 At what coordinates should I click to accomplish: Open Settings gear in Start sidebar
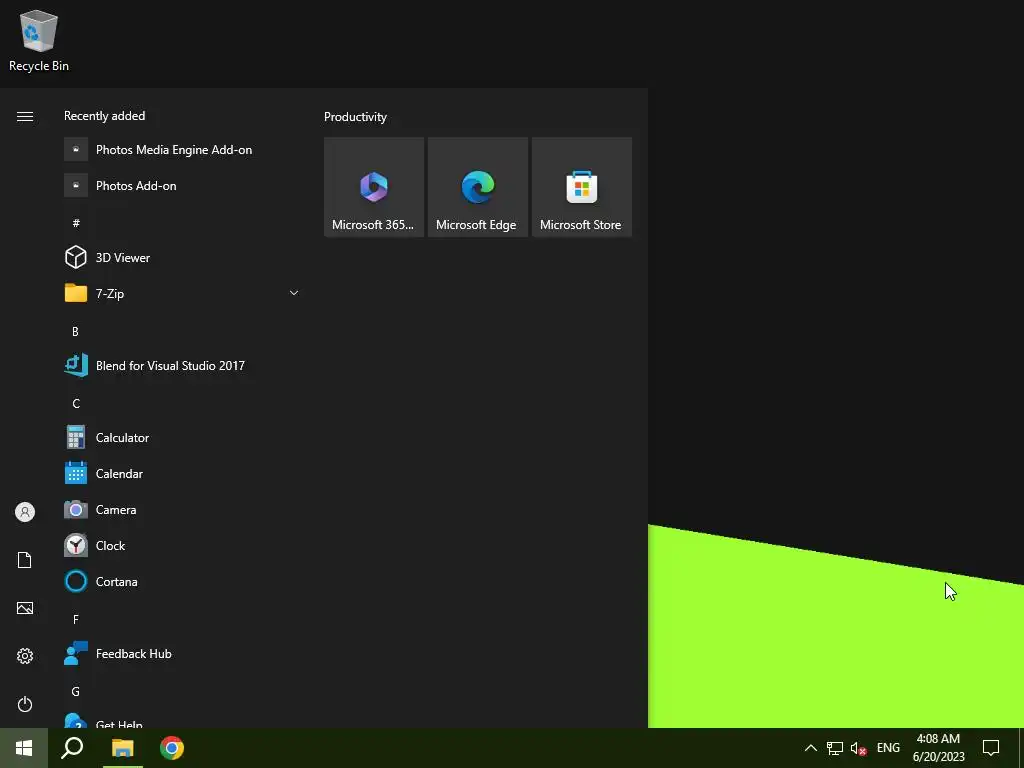point(25,656)
